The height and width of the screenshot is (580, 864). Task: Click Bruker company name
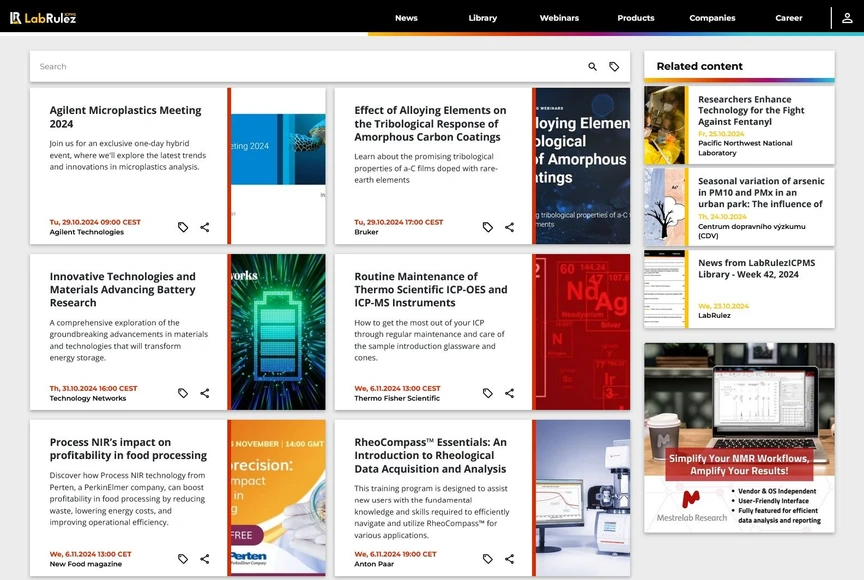[x=366, y=232]
